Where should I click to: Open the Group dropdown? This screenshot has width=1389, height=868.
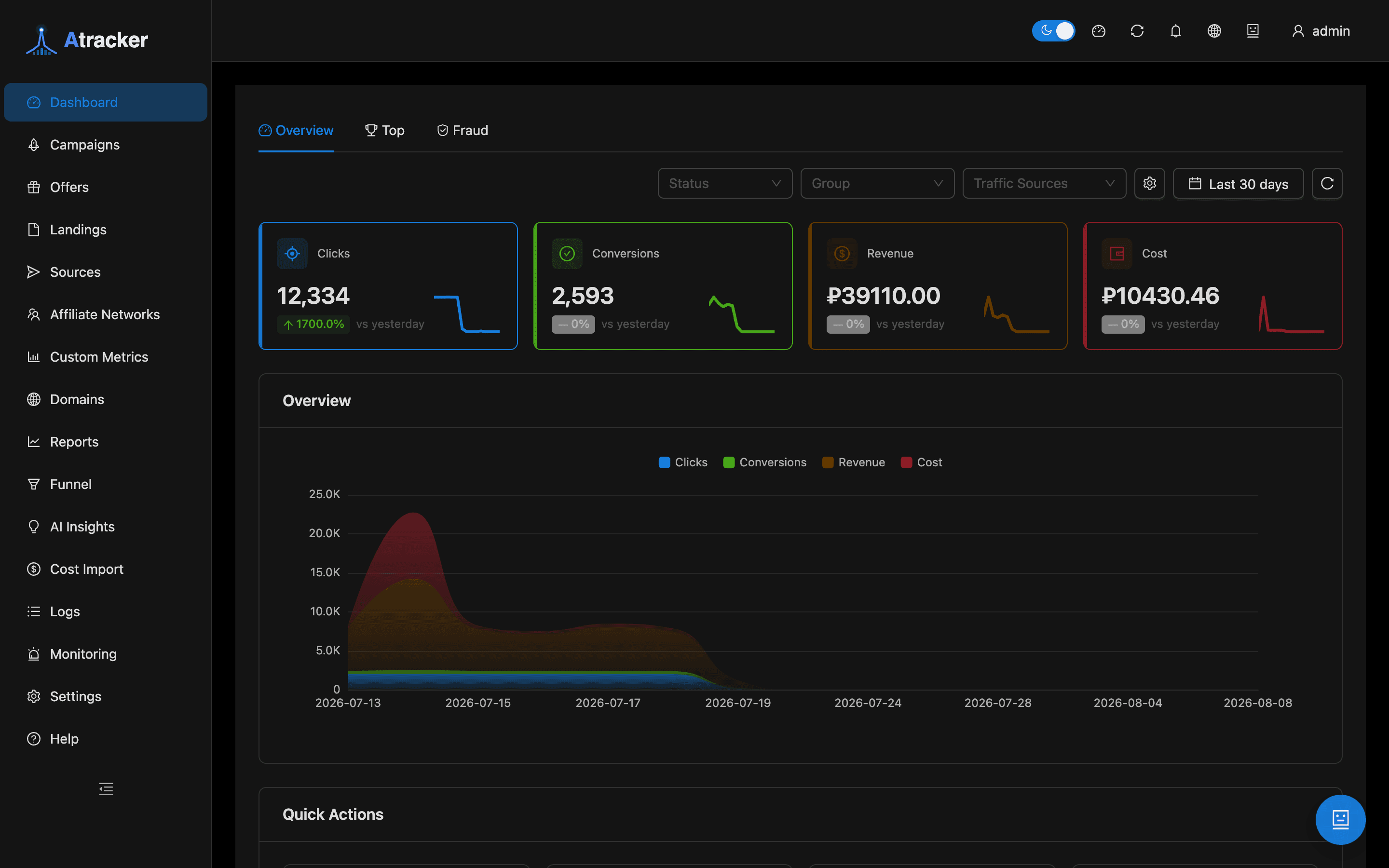(877, 184)
